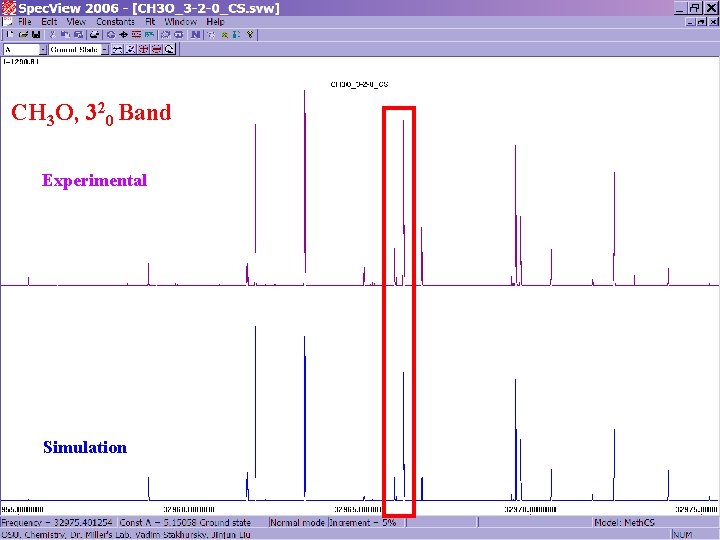Image resolution: width=720 pixels, height=540 pixels.
Task: Click the Frequency readout in status bar
Action: click(57, 523)
